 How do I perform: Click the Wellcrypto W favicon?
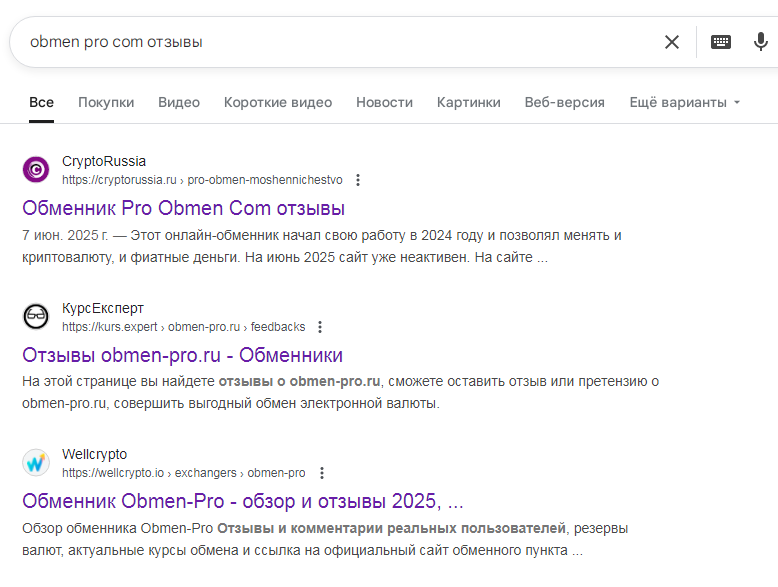coord(36,462)
